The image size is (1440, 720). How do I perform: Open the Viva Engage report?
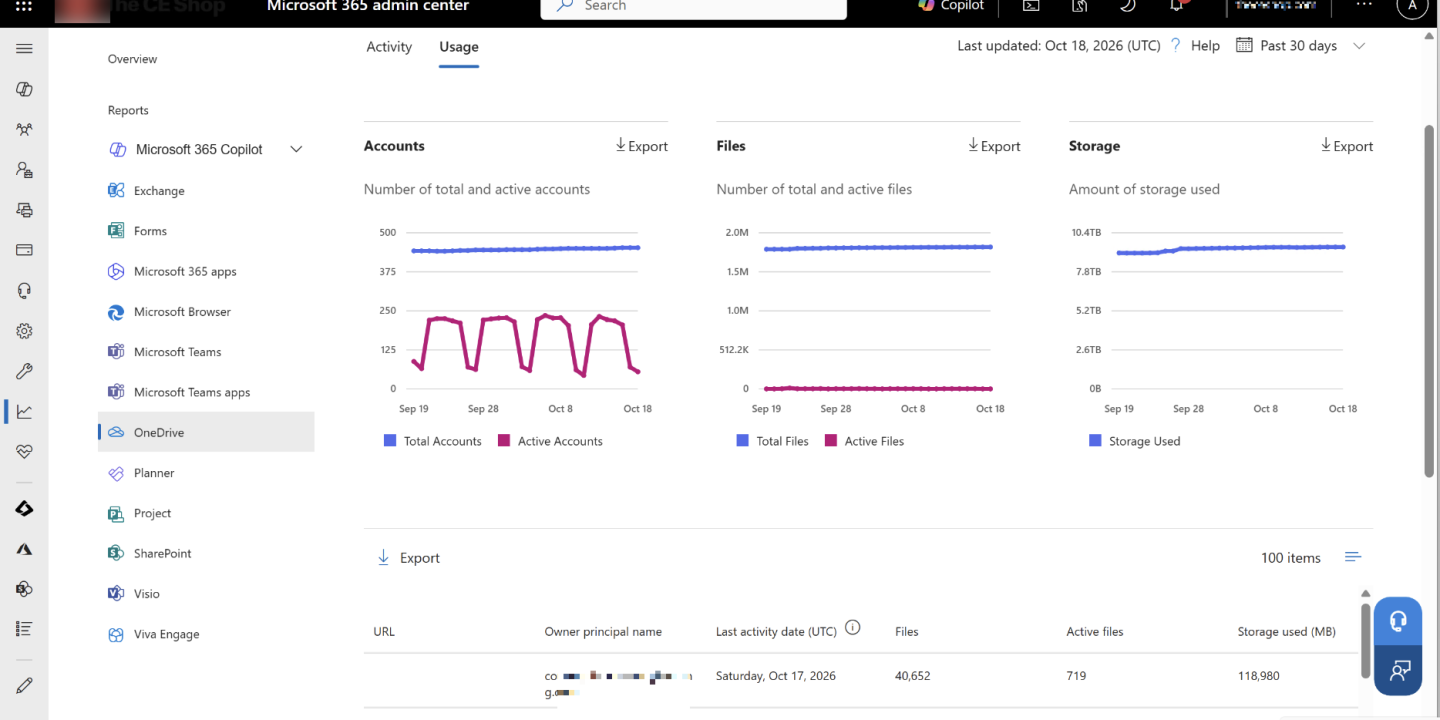click(x=166, y=634)
